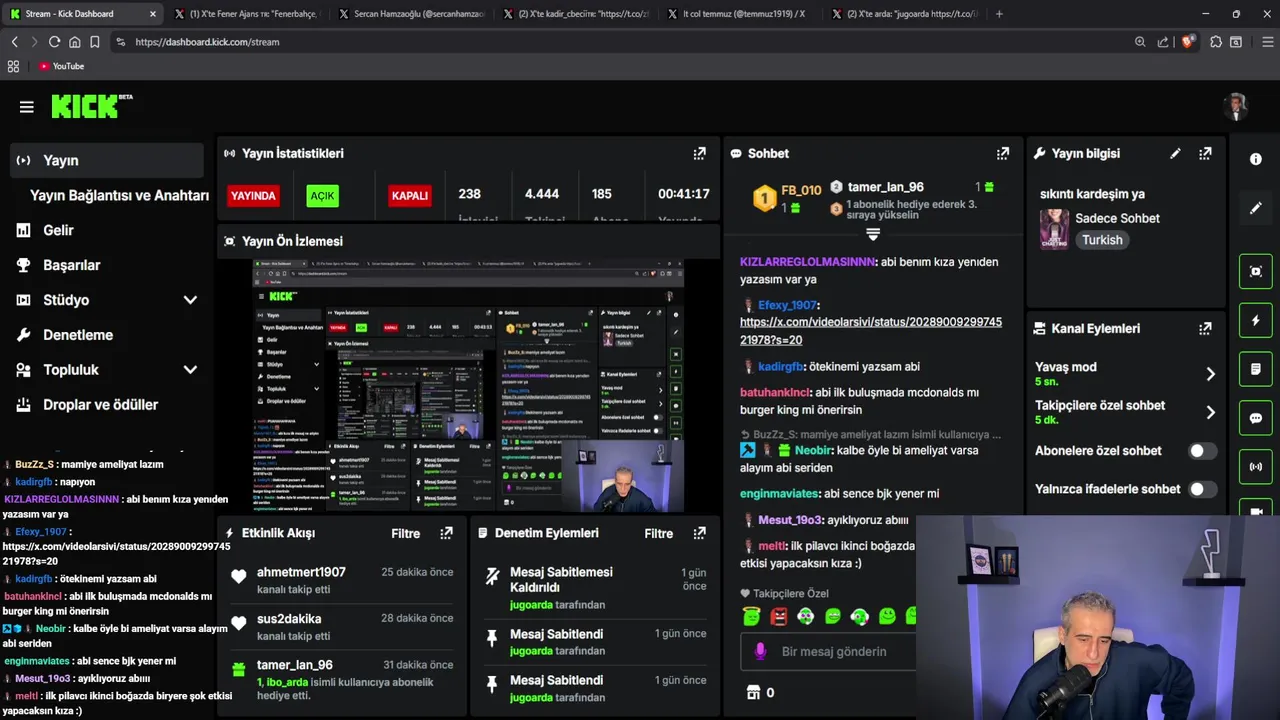Toggle the chat bubble icon in right sidebar

[1256, 418]
